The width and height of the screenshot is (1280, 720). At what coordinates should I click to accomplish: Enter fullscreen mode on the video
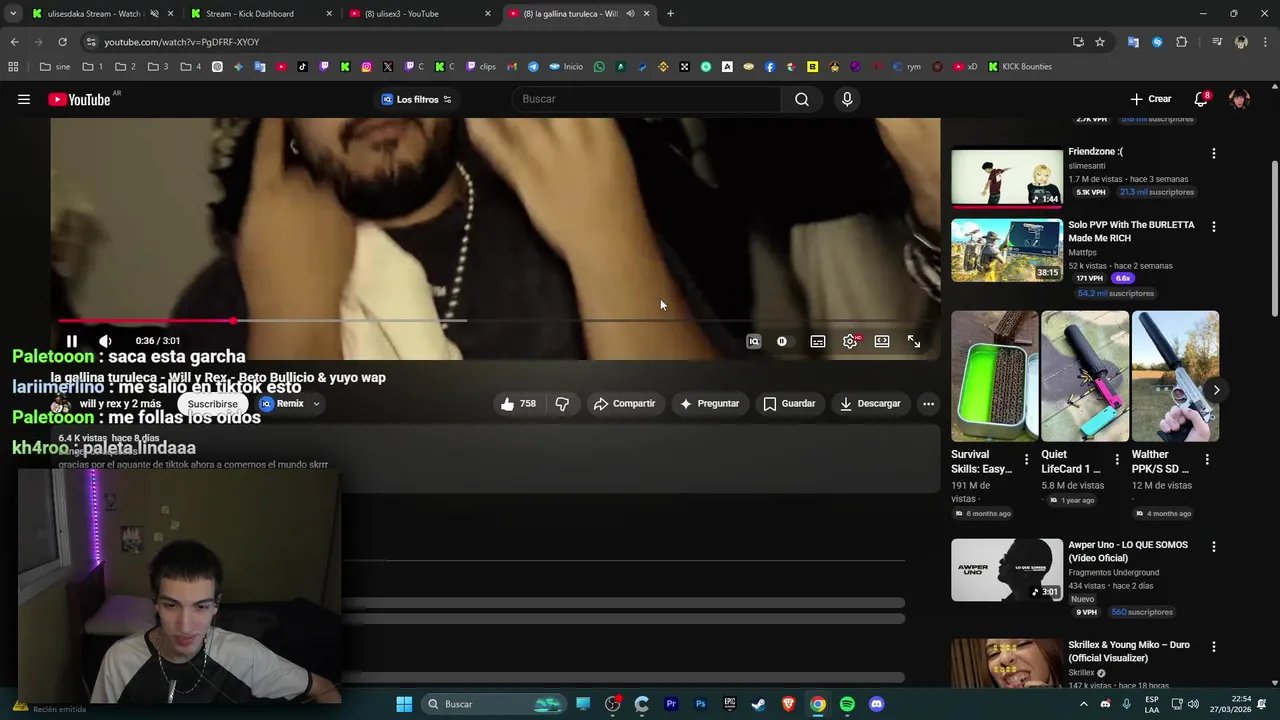914,341
